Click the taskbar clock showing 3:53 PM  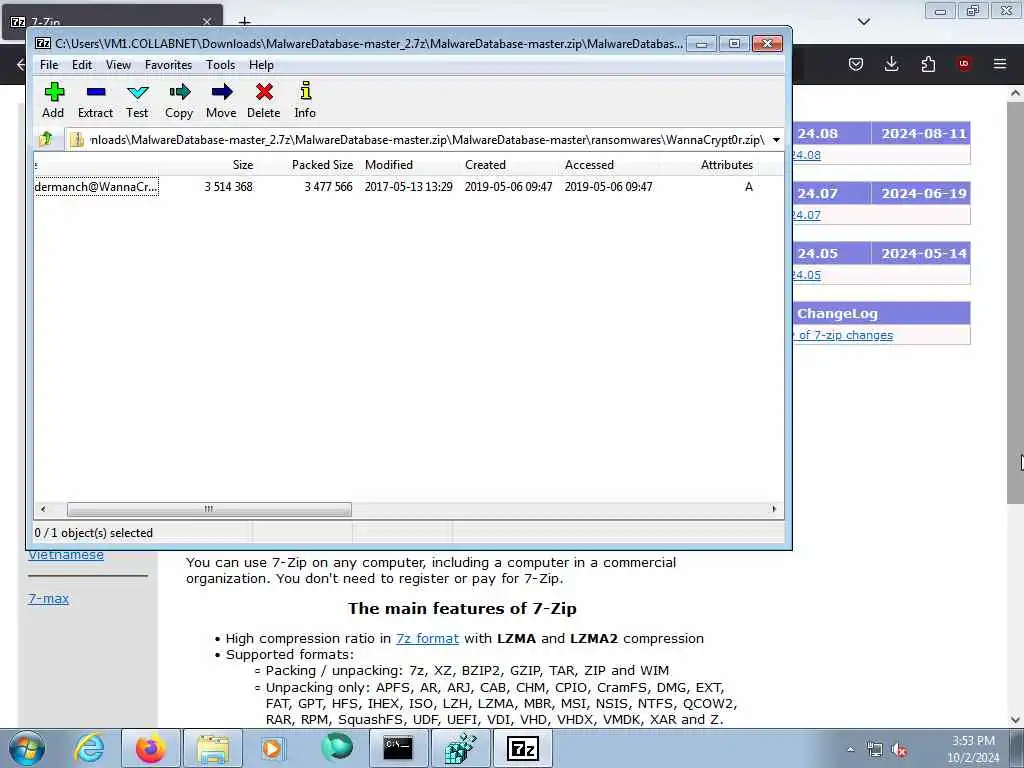[973, 749]
